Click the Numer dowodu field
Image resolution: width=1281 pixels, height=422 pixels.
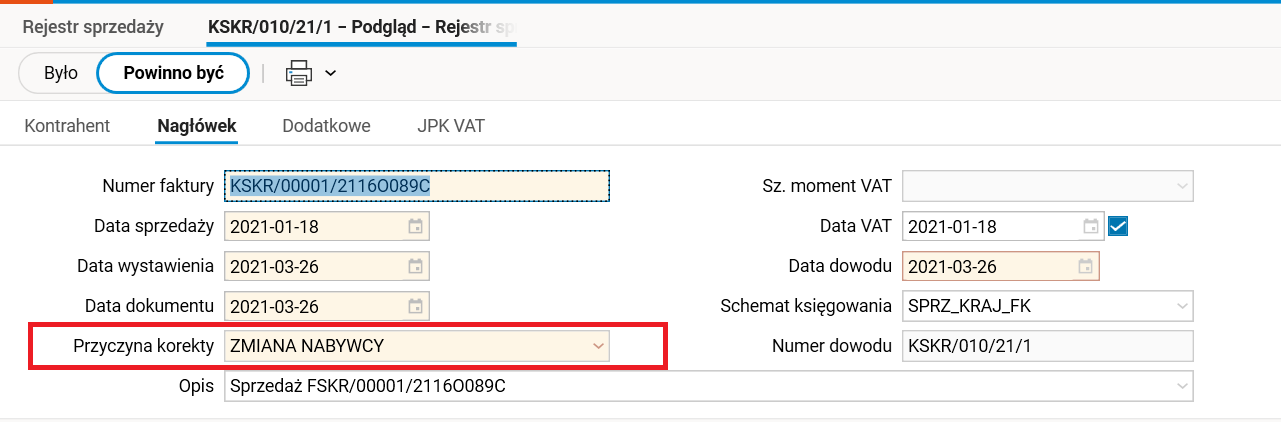(x=1047, y=347)
